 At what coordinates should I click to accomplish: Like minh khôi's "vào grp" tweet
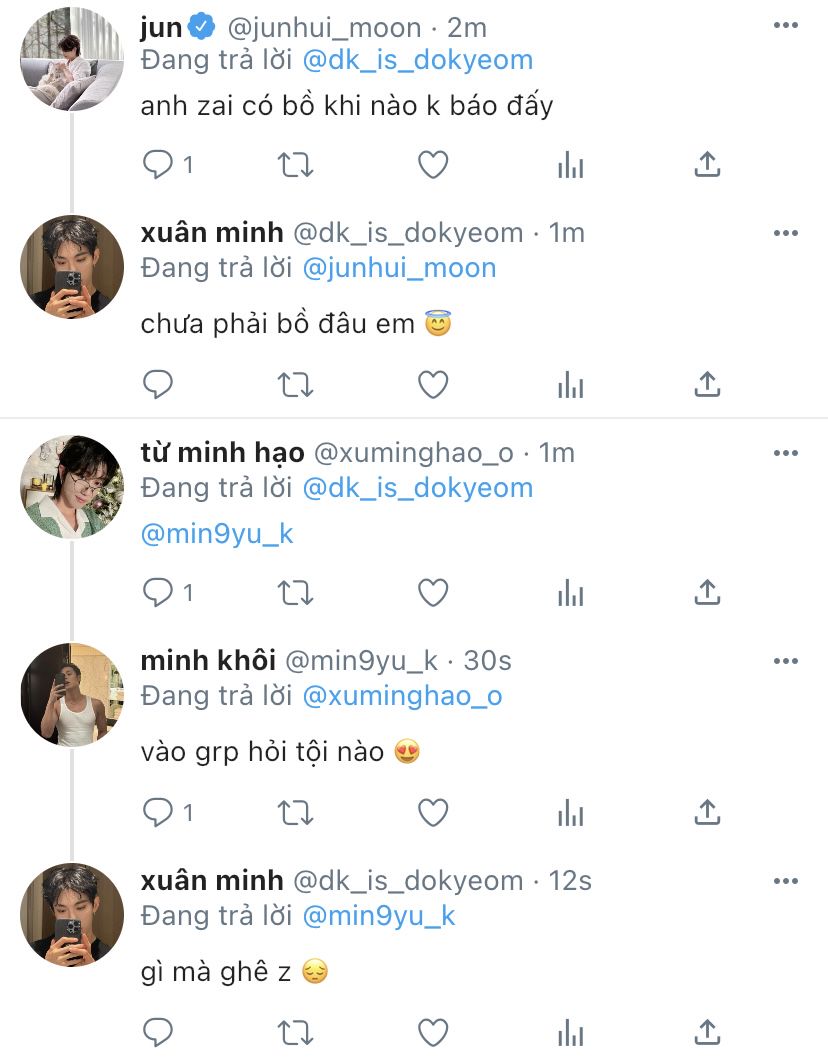[x=433, y=813]
